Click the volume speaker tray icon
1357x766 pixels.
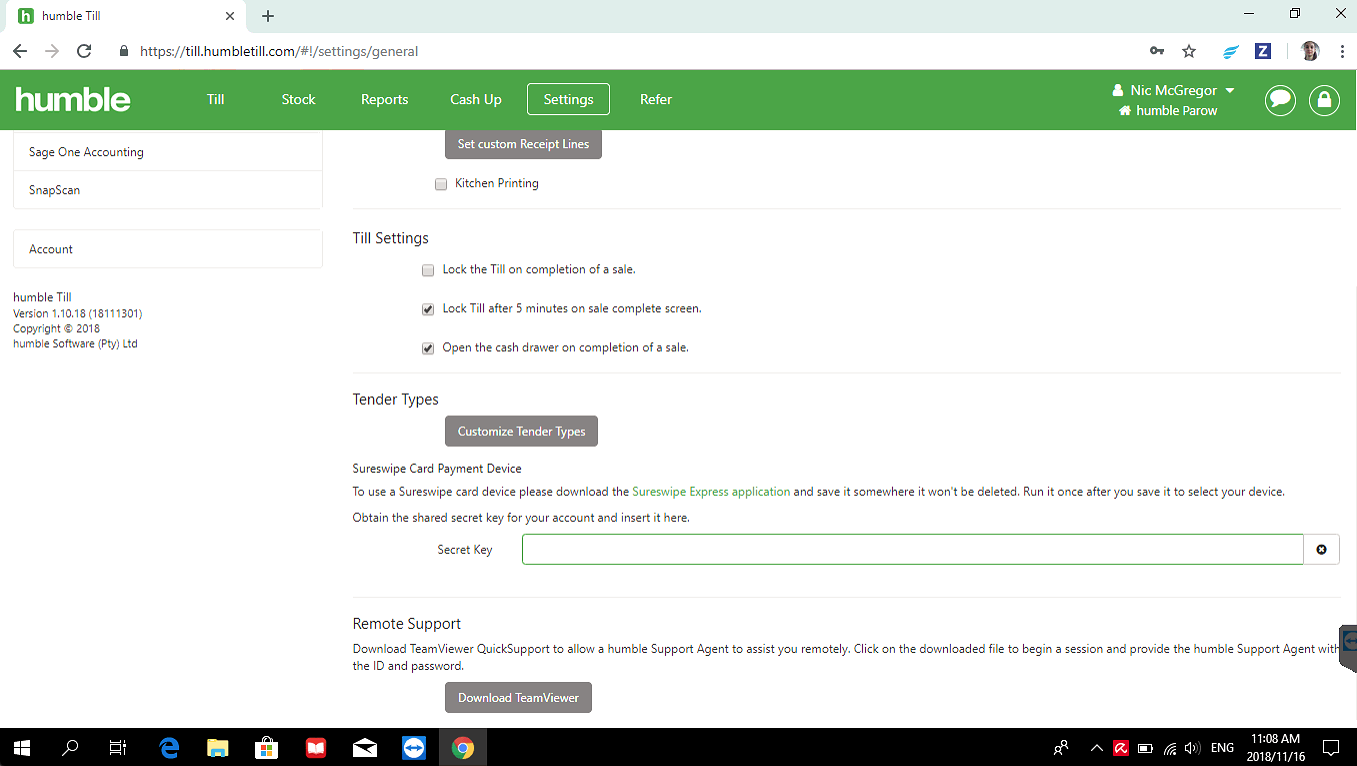pos(1192,747)
